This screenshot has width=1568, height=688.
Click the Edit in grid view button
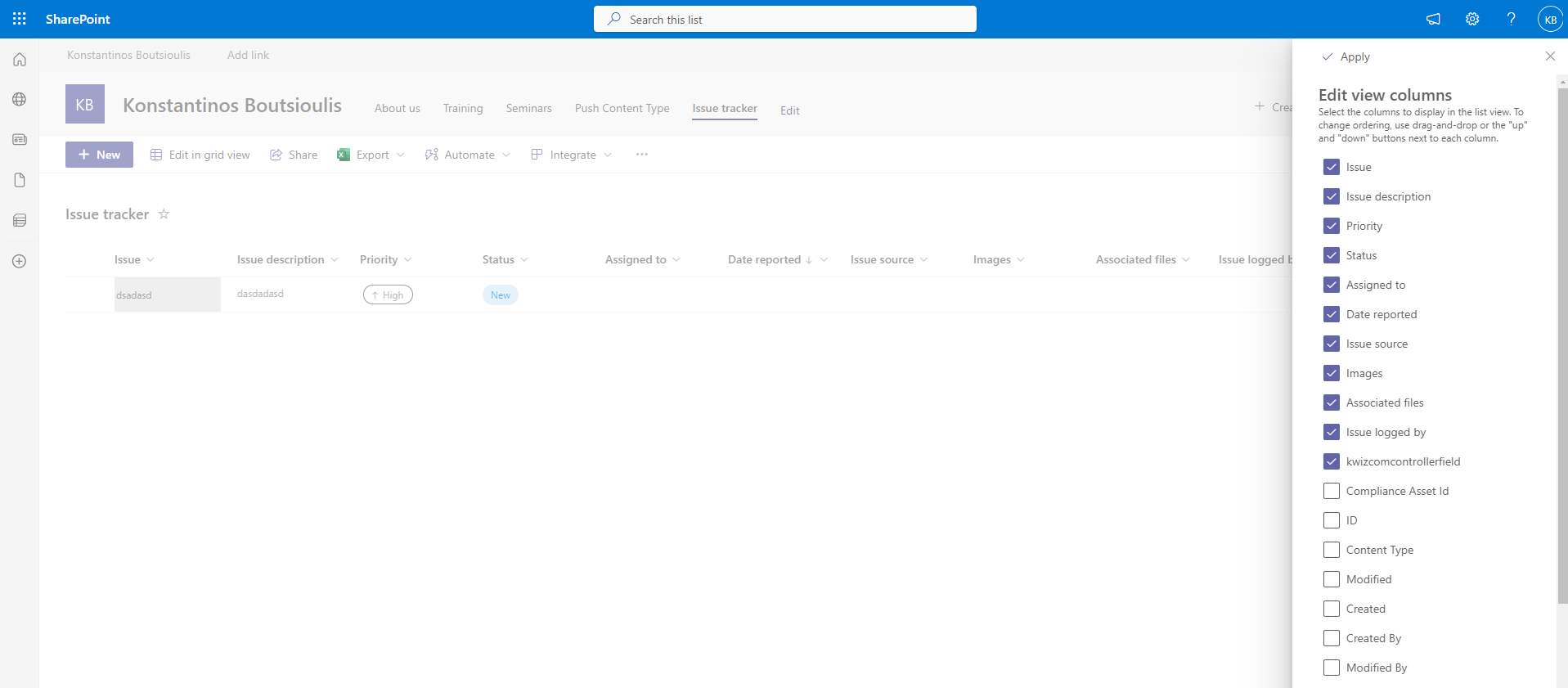(200, 155)
